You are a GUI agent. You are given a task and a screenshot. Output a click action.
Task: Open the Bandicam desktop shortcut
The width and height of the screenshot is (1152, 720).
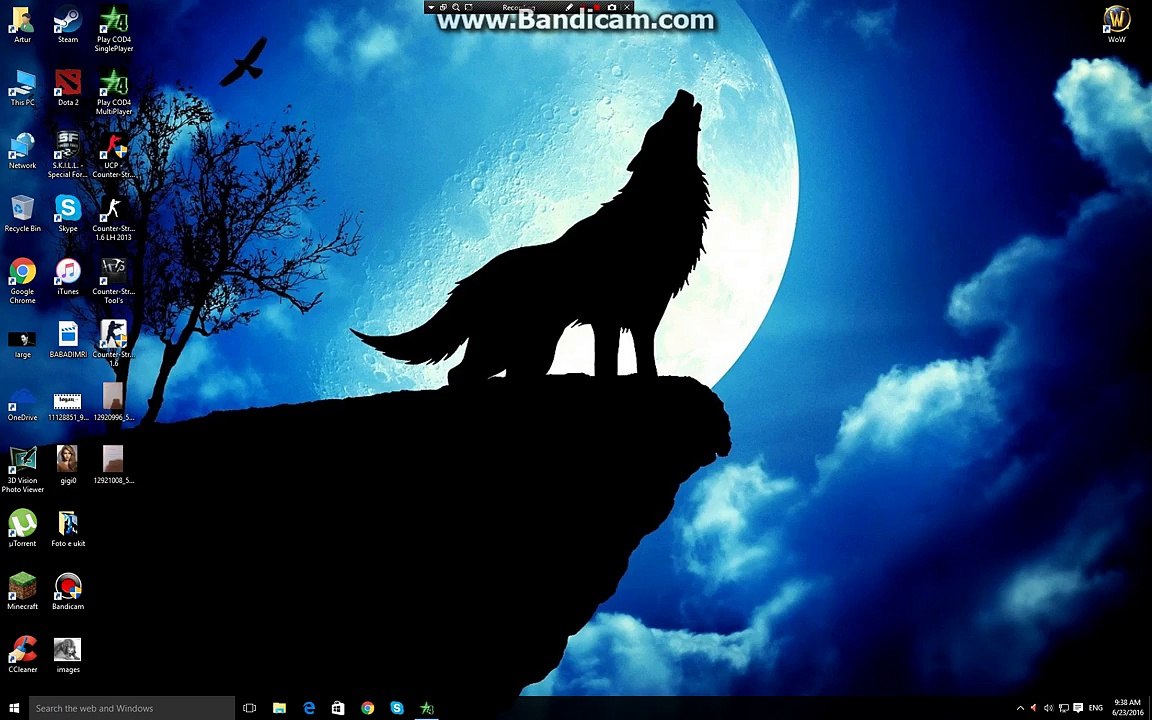pos(68,592)
